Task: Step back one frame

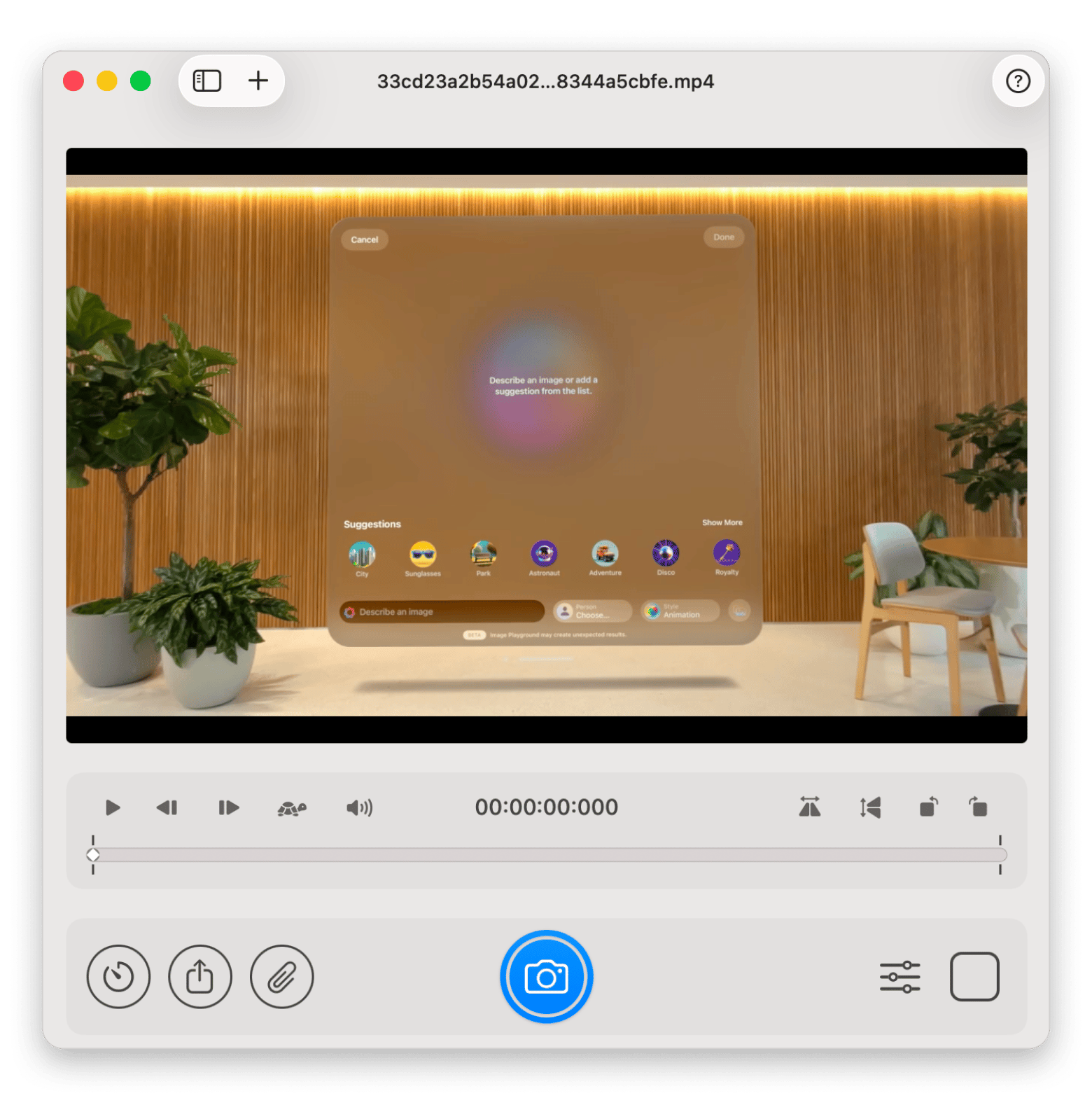Action: pyautogui.click(x=167, y=807)
